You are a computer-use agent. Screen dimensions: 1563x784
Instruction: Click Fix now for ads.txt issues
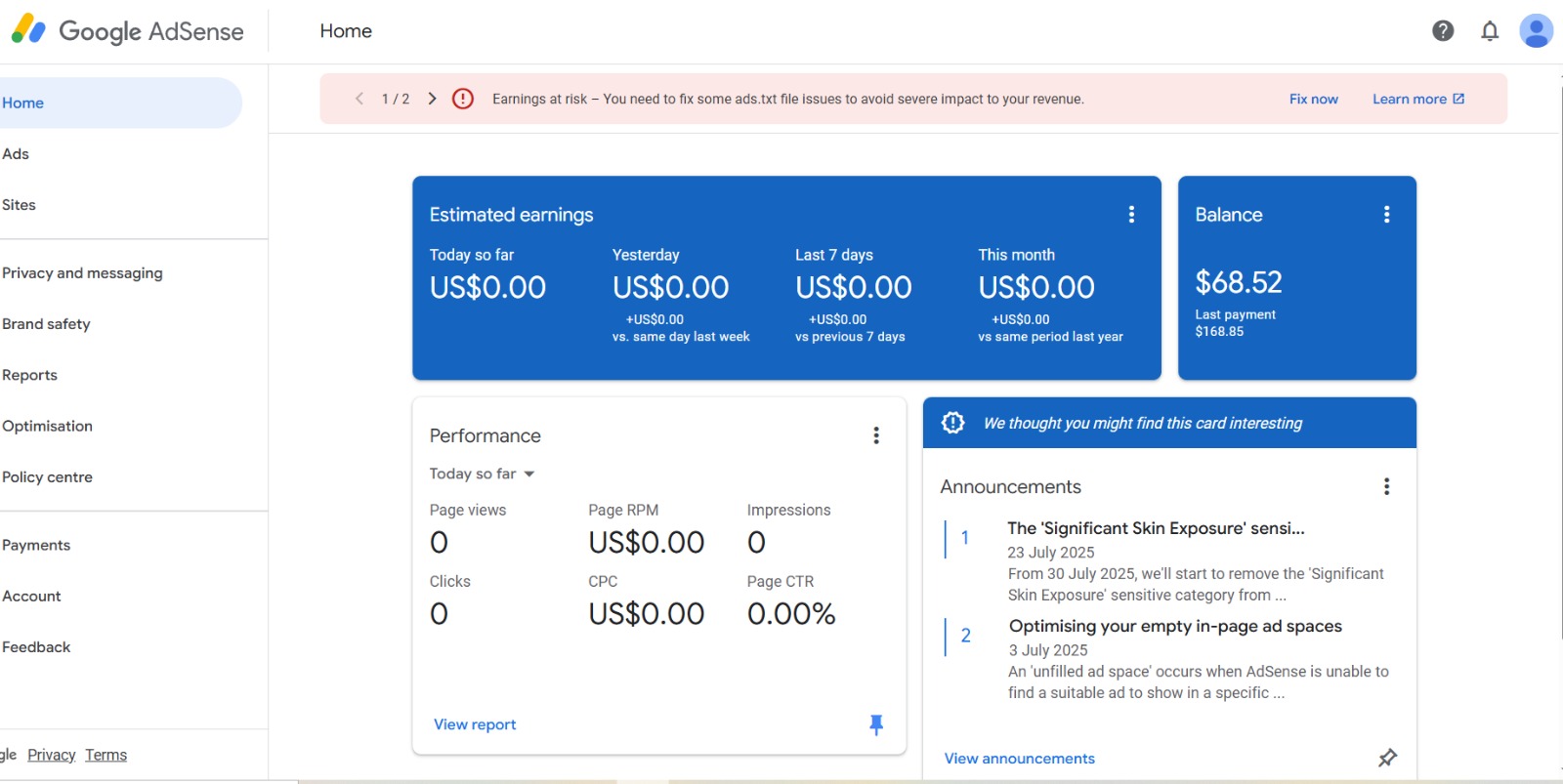pyautogui.click(x=1313, y=99)
